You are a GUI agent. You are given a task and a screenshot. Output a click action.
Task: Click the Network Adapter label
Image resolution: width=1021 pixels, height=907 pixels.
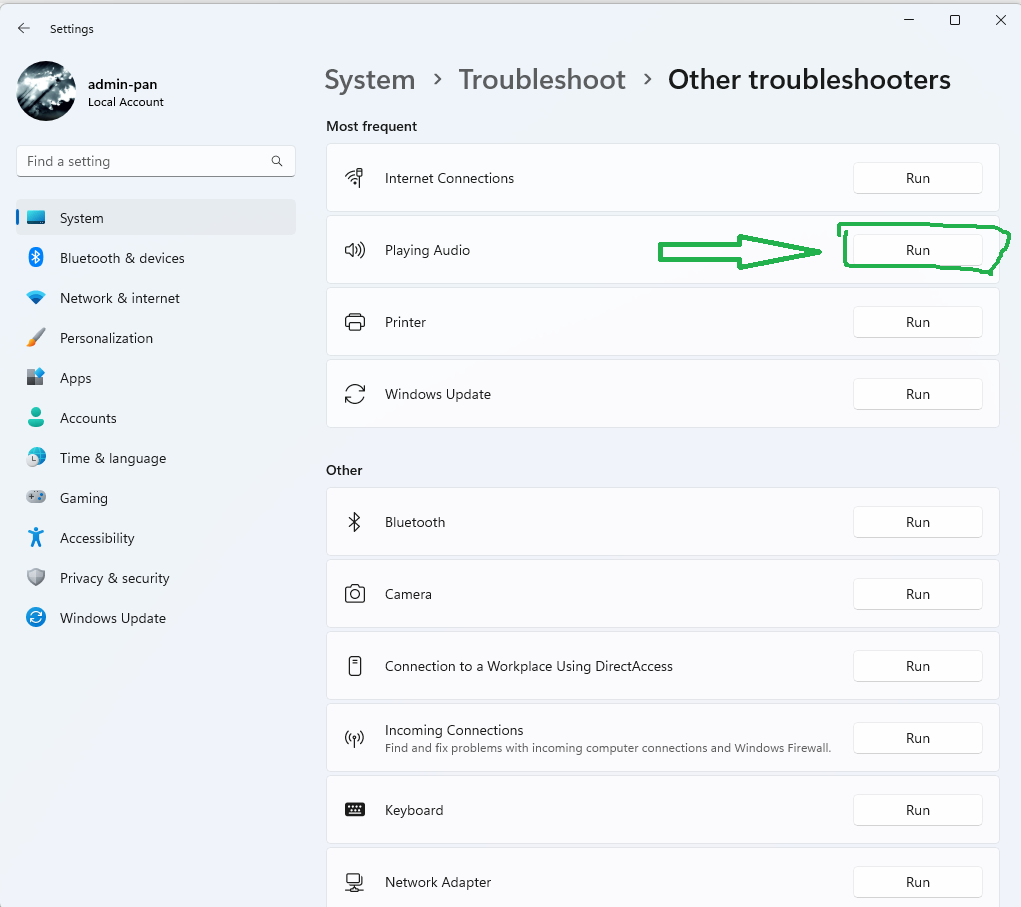438,882
